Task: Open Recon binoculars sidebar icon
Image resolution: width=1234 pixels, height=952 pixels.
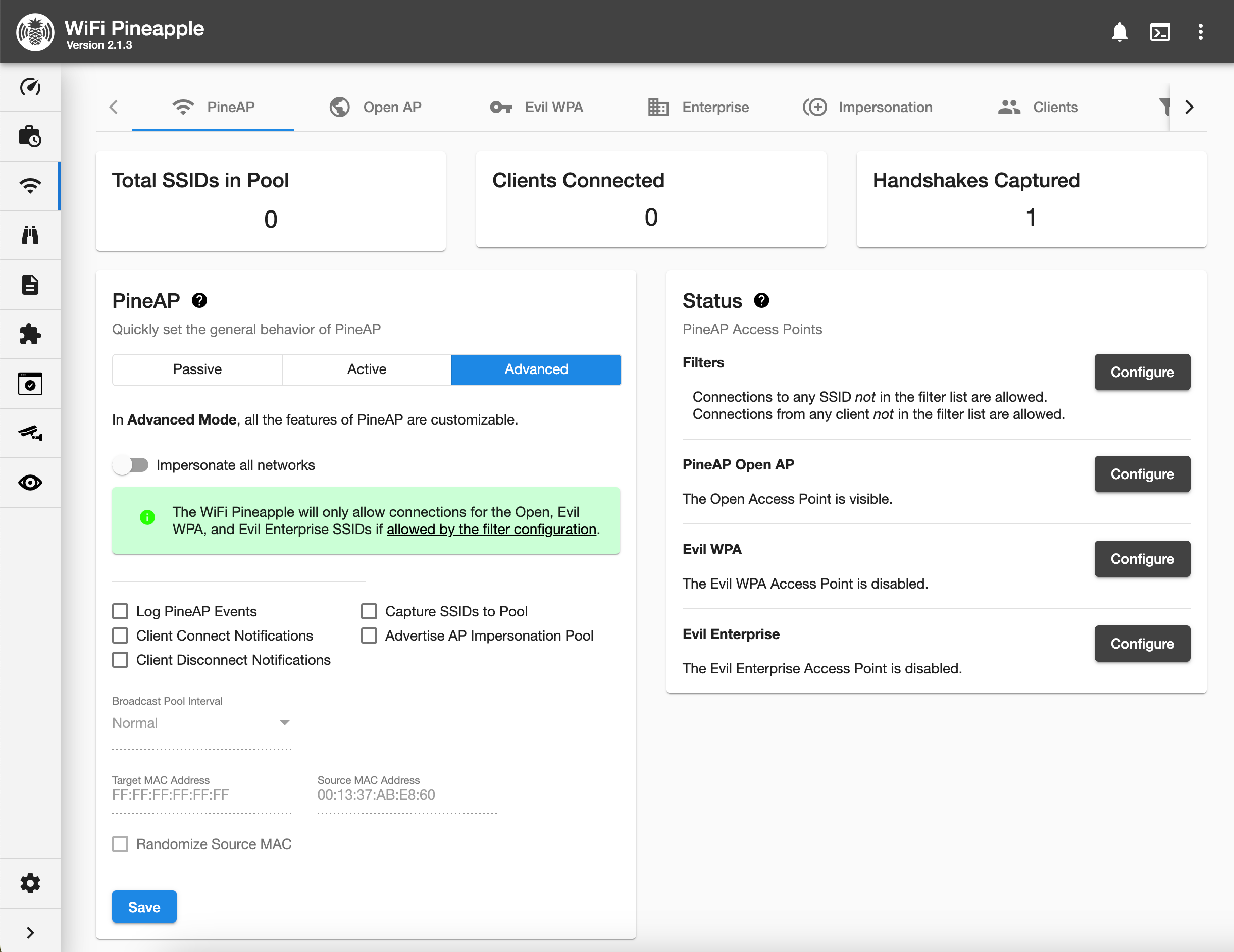Action: [x=30, y=235]
